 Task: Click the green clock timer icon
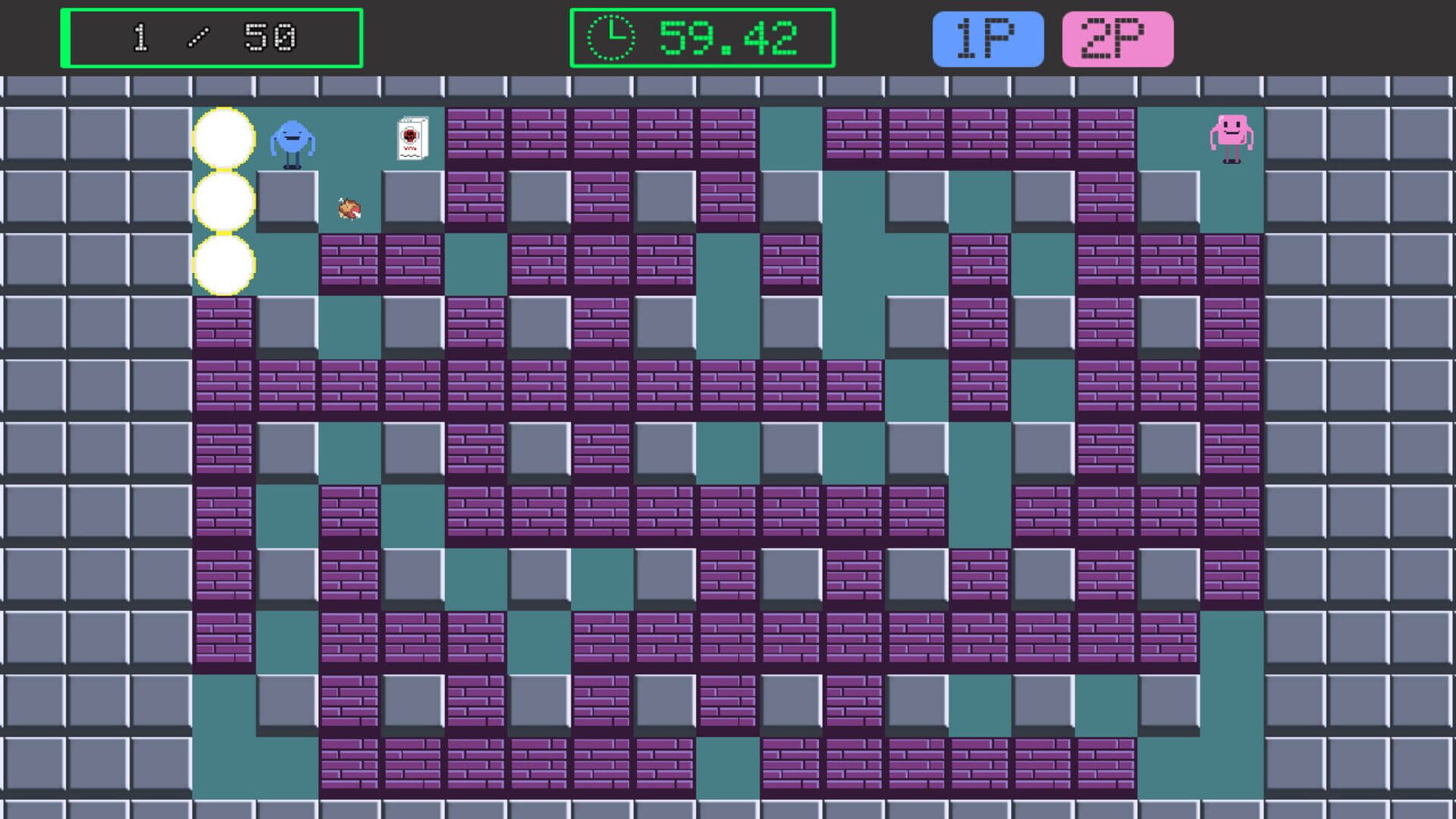coord(611,38)
